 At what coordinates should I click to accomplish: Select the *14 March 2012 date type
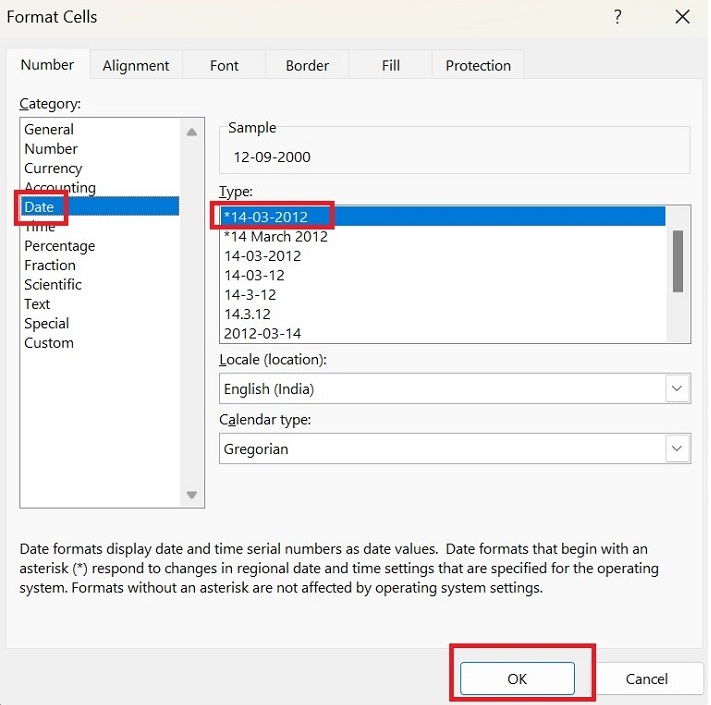pos(276,237)
